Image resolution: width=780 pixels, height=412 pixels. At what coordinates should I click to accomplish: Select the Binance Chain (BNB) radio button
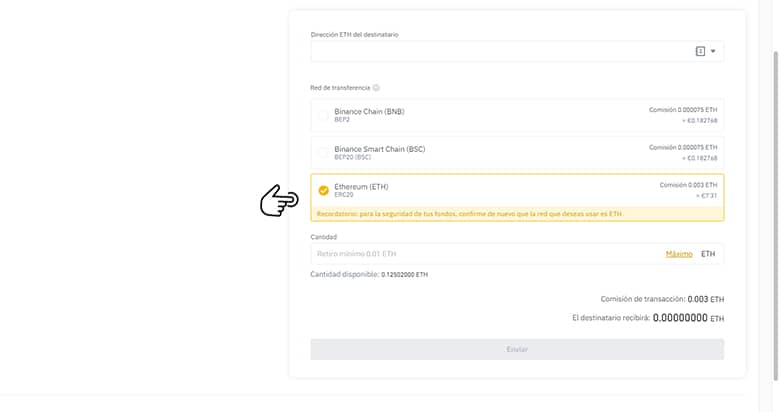pyautogui.click(x=323, y=115)
